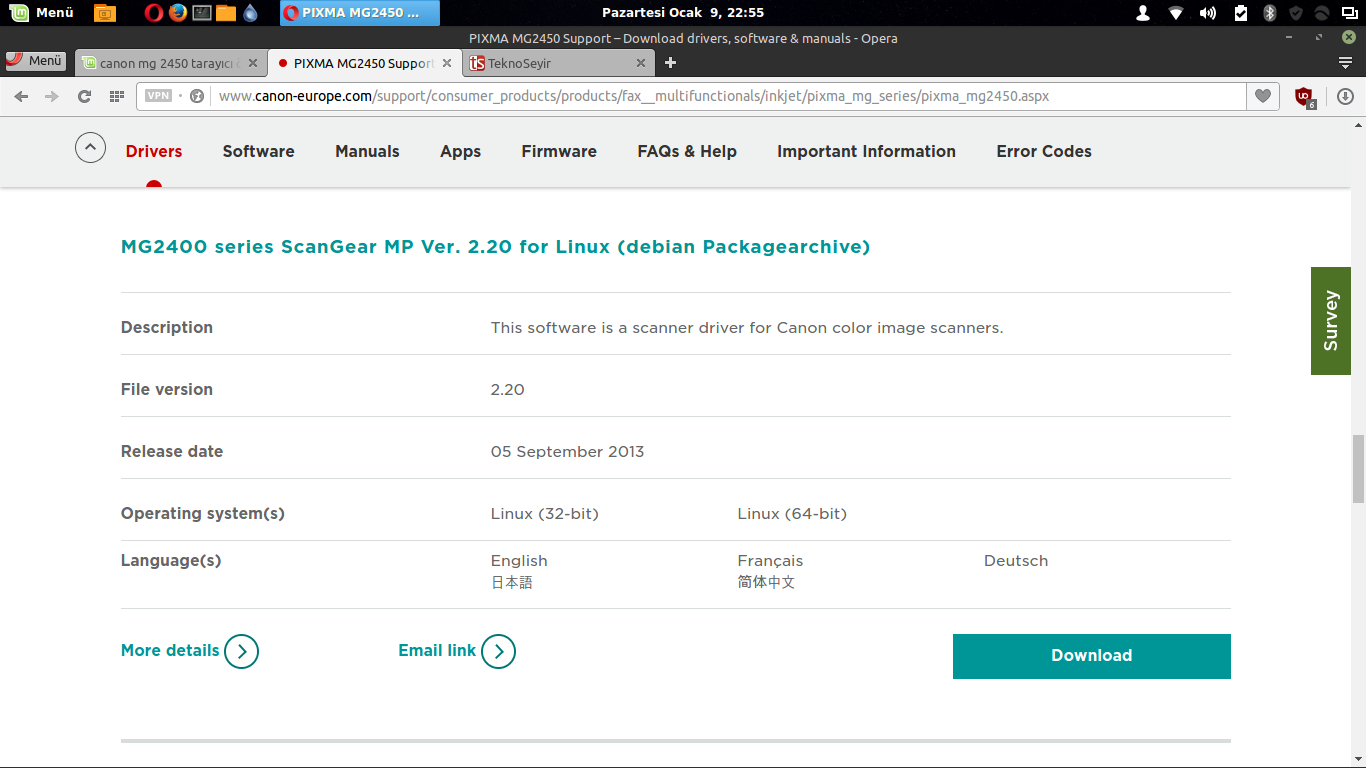Go forward to the next page

(x=52, y=97)
